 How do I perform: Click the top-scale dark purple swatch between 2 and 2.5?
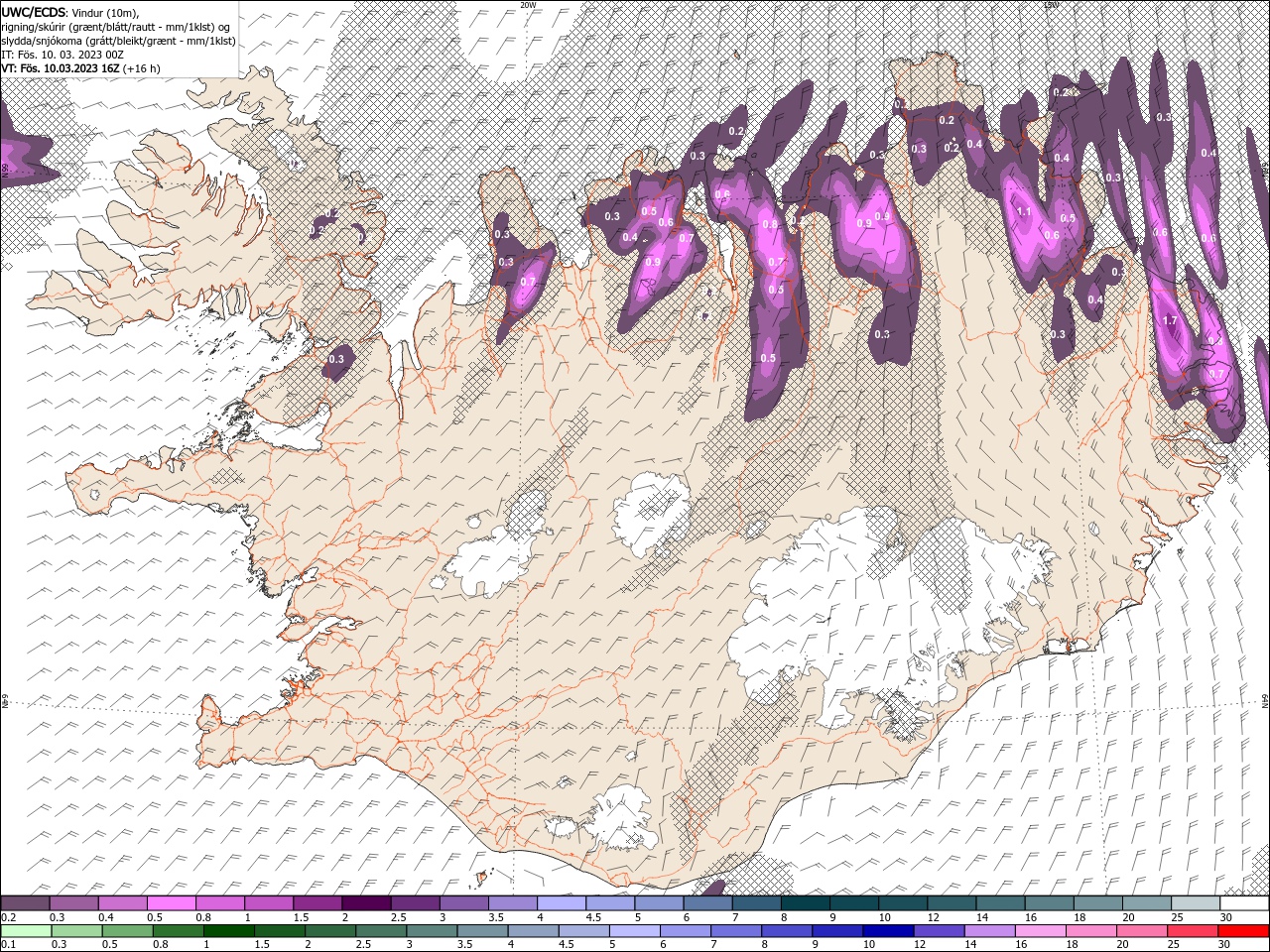click(x=366, y=903)
